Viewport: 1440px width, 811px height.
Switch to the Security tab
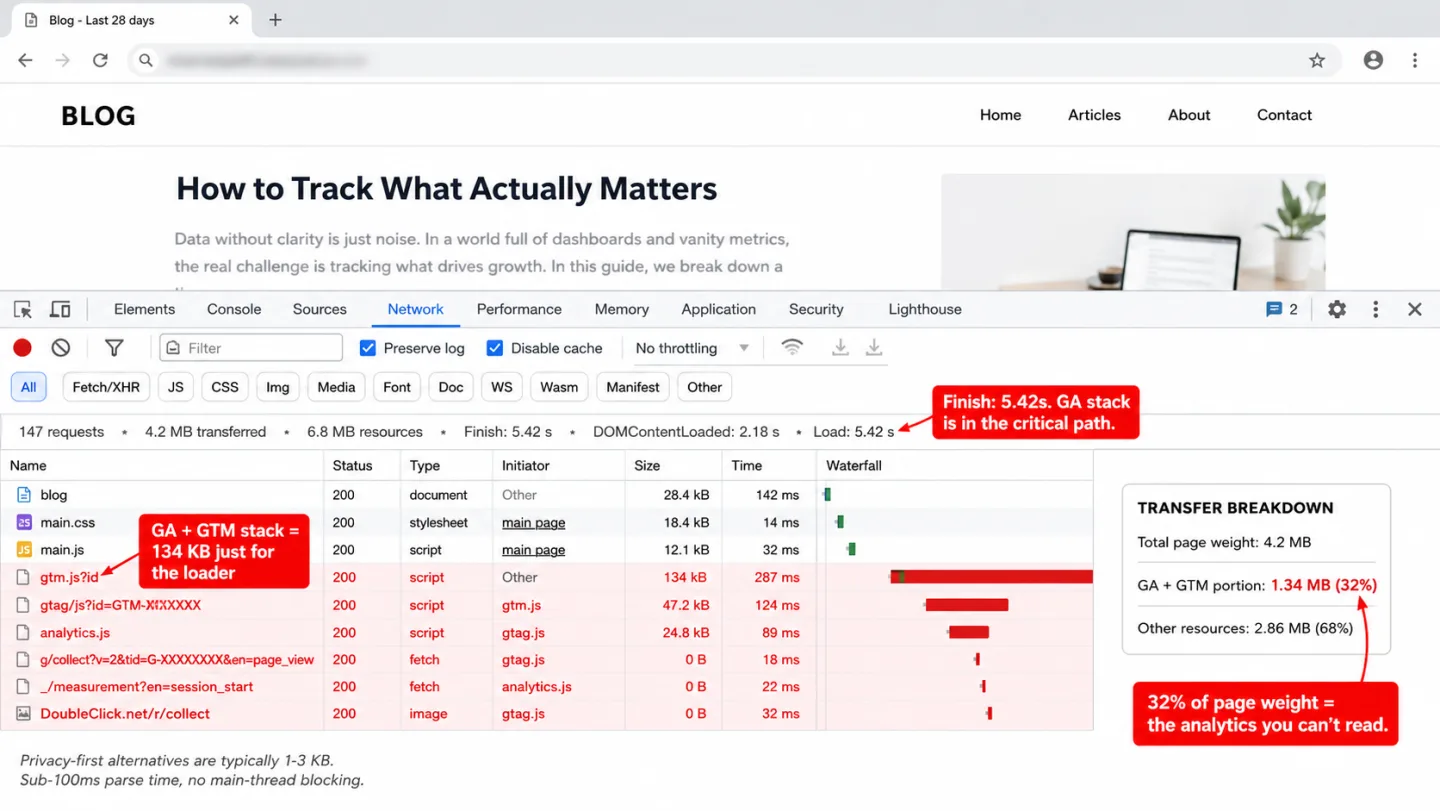816,310
